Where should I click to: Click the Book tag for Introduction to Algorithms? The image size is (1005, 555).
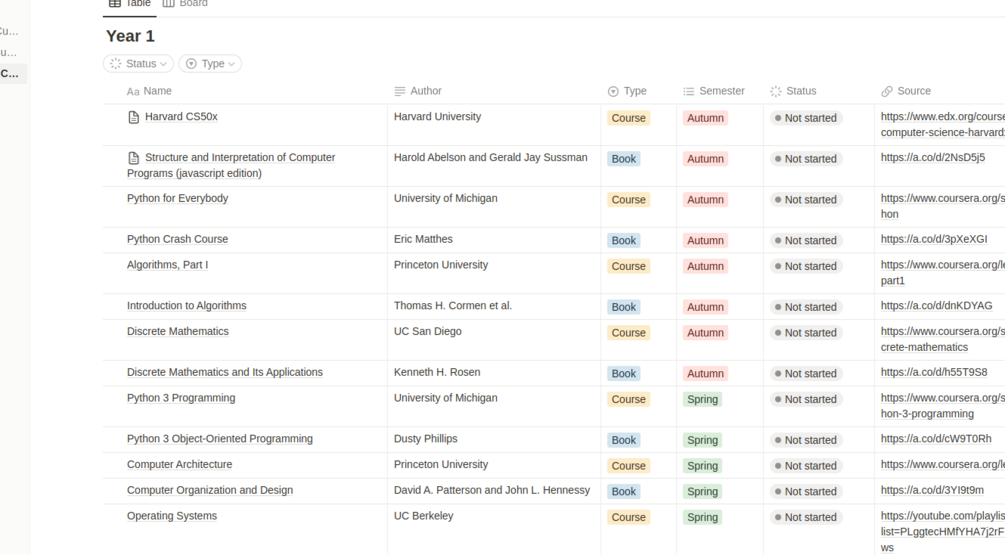tap(623, 307)
